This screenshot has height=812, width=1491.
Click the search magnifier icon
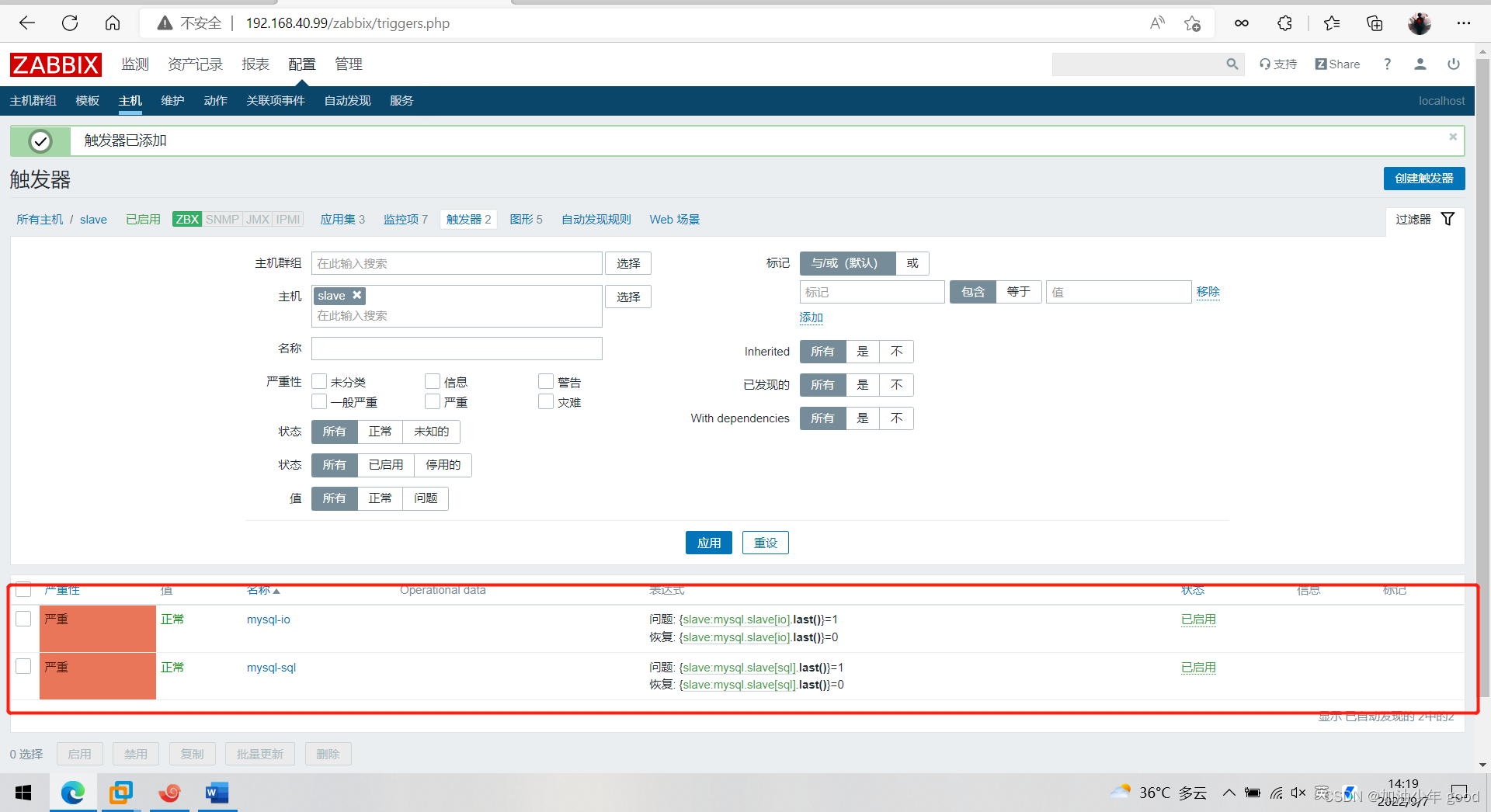1232,64
